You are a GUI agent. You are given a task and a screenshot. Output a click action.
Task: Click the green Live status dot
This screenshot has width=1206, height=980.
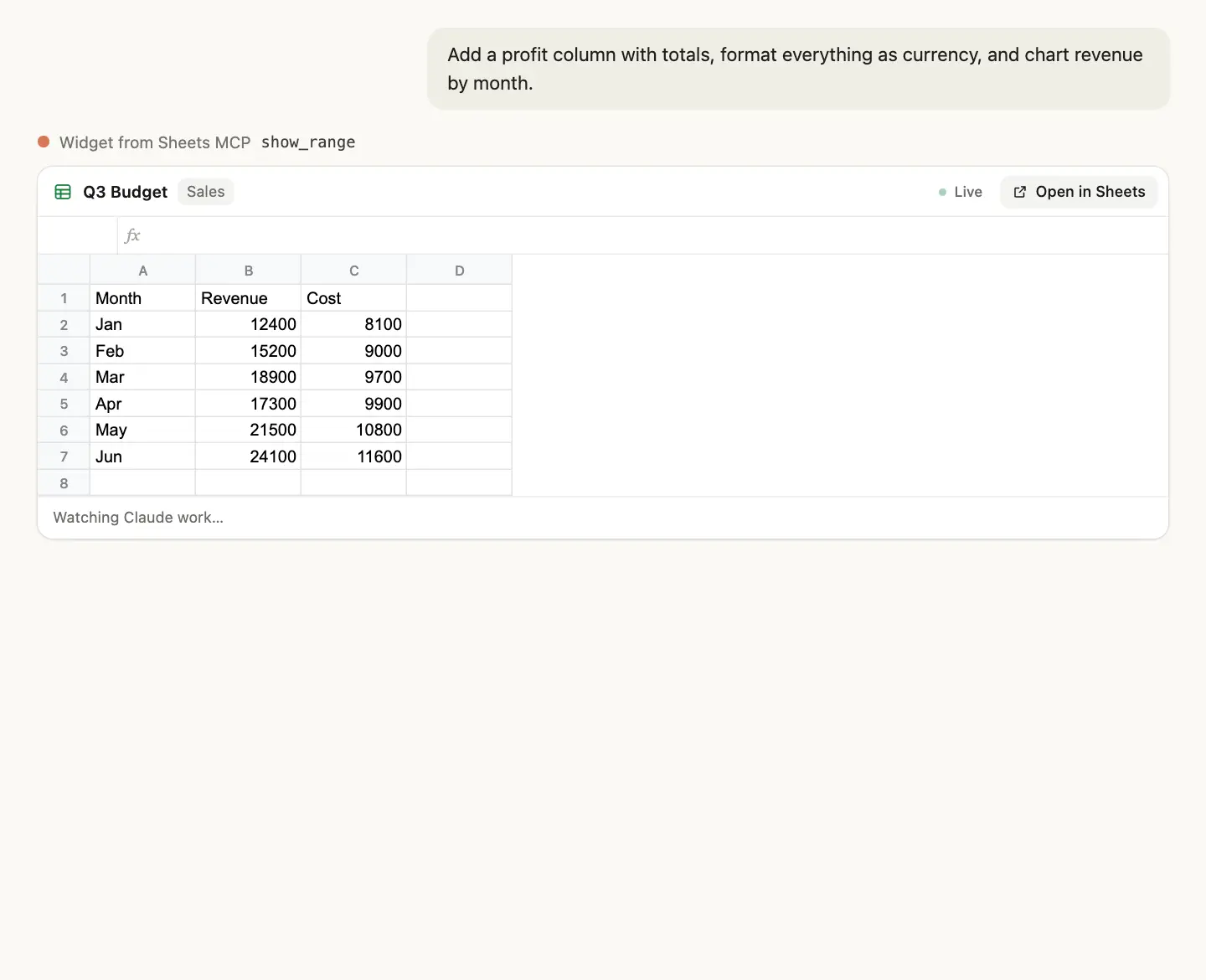[942, 192]
